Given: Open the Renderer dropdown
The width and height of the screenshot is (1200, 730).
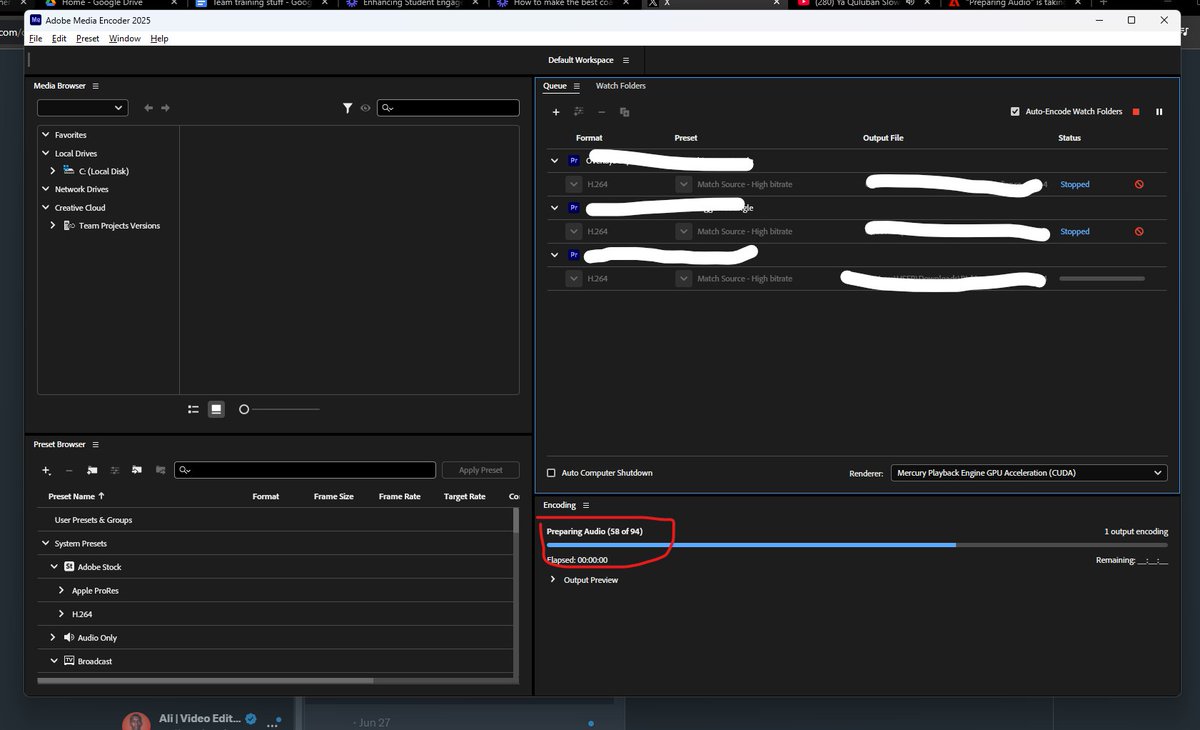Looking at the screenshot, I should 1028,473.
